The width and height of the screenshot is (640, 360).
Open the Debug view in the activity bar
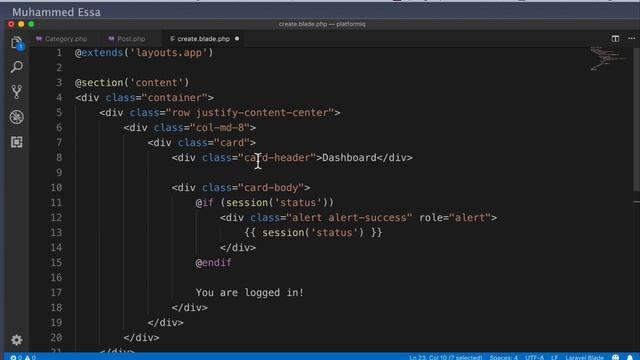[16, 117]
